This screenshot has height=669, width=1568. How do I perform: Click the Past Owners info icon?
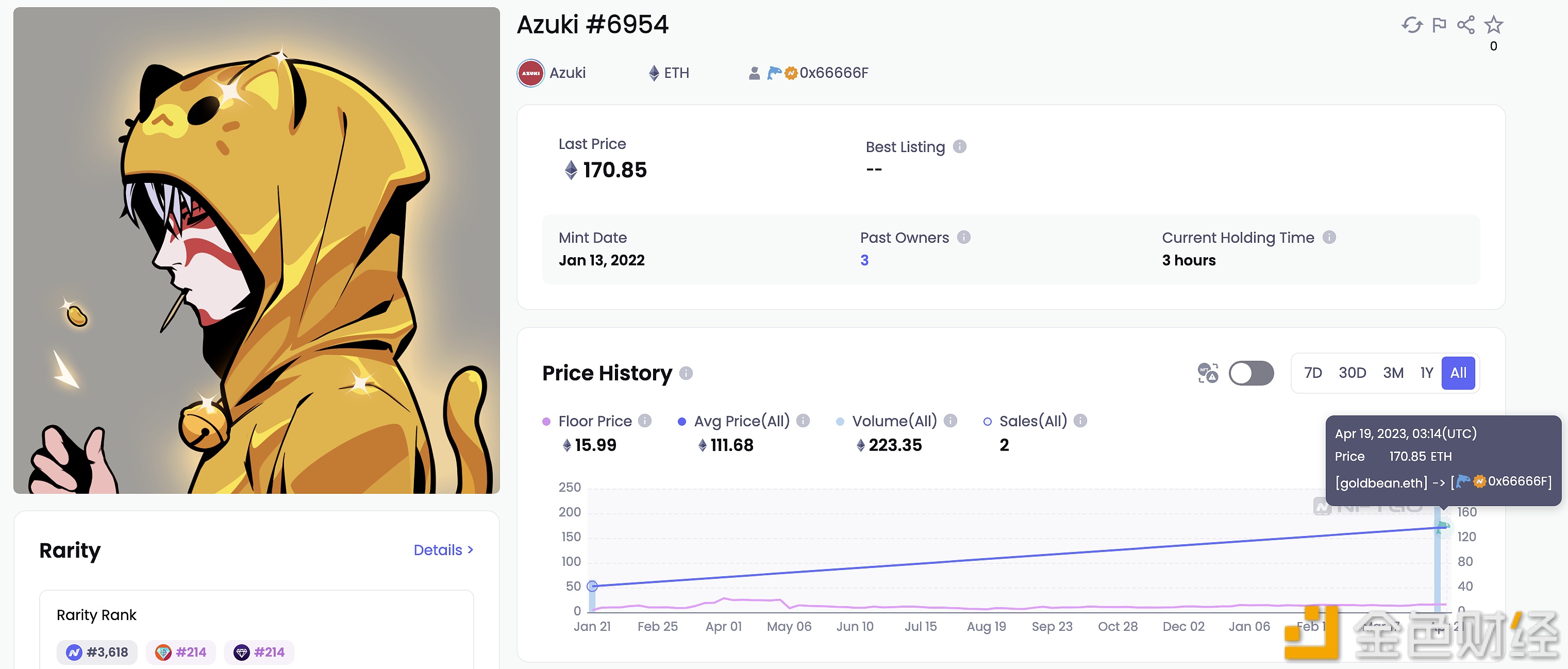click(963, 238)
